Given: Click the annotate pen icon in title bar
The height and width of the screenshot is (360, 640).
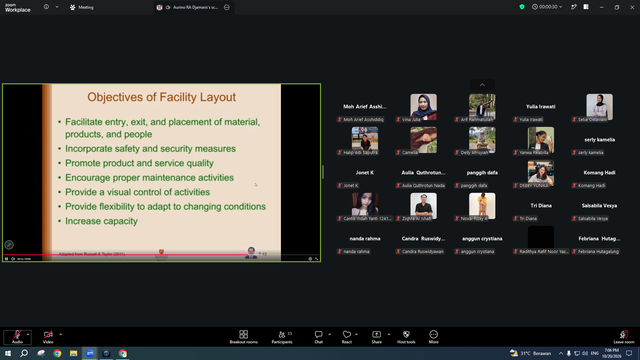Looking at the screenshot, I should 573,7.
